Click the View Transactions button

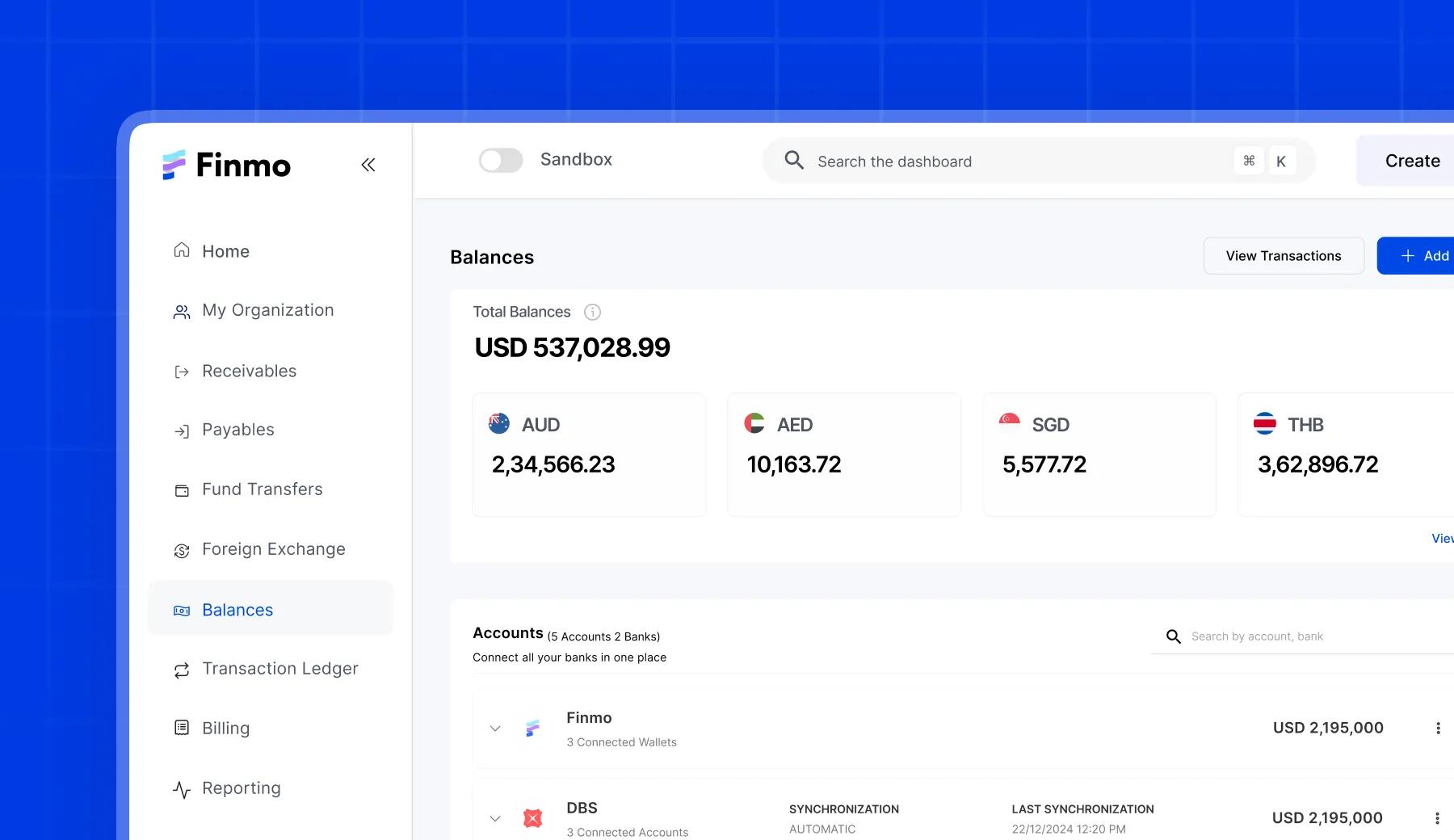[x=1283, y=256]
